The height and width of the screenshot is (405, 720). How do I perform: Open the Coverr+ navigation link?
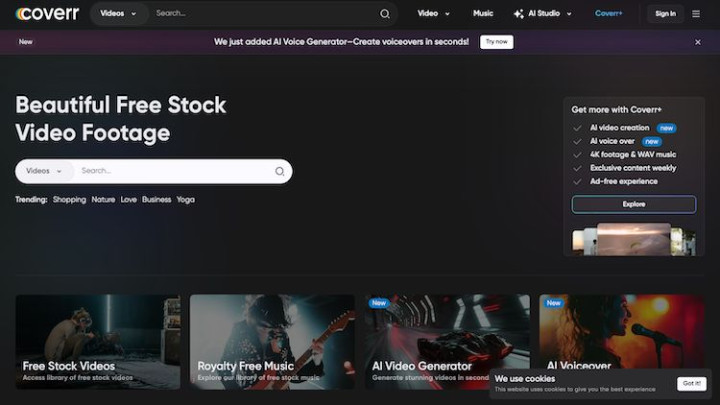coord(609,14)
